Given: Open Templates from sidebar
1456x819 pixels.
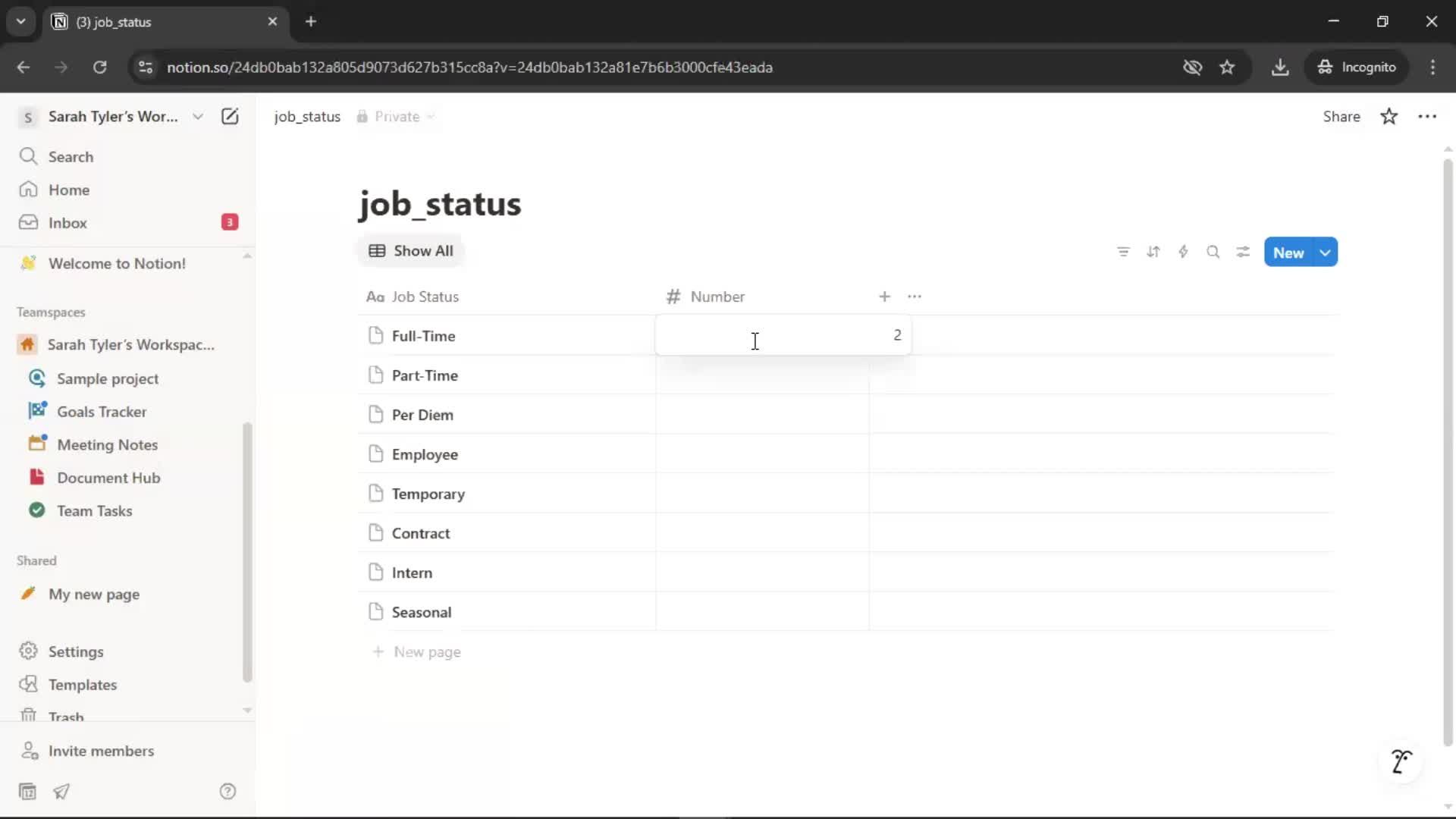Looking at the screenshot, I should [83, 685].
